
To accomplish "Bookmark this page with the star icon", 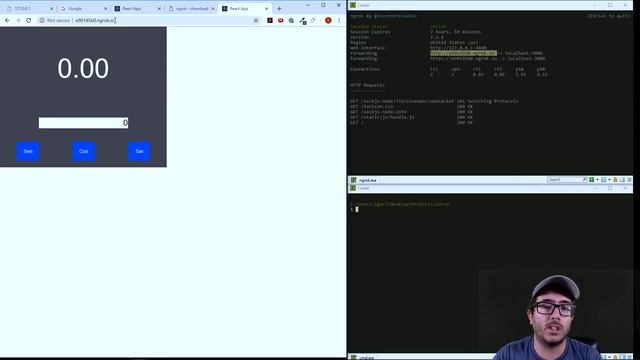I will (256, 20).
